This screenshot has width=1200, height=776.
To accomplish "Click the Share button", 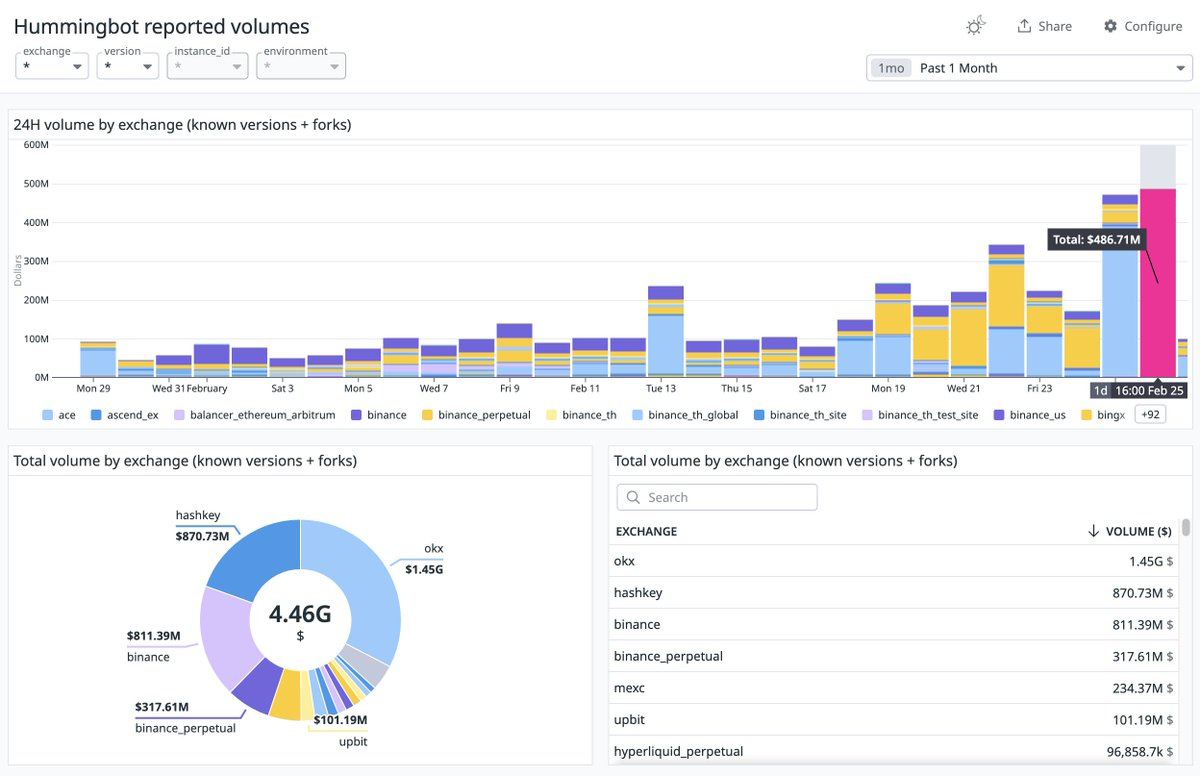I will coord(1044,26).
